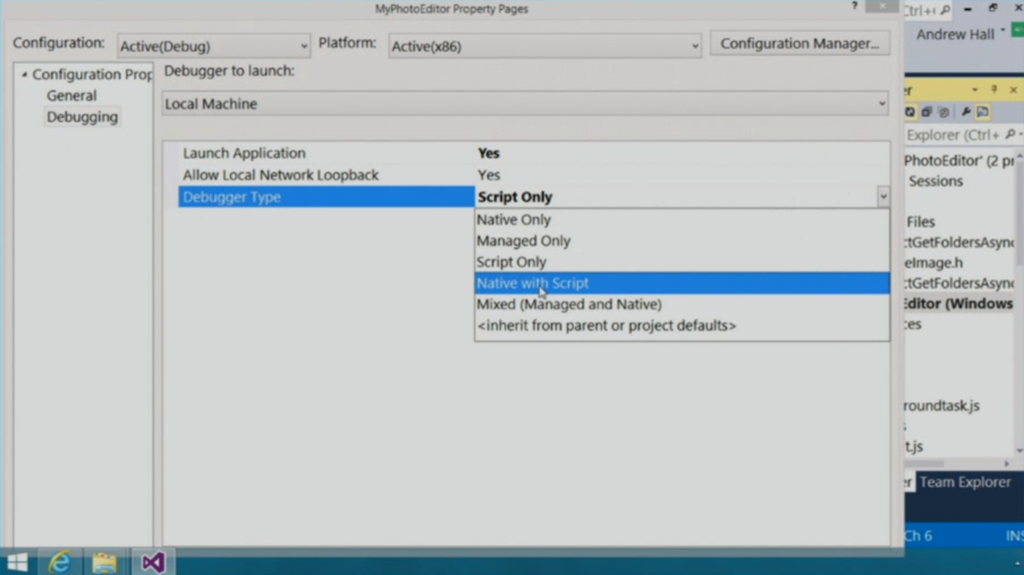This screenshot has height=575, width=1024.
Task: Select General in the properties tree
Action: coord(71,95)
